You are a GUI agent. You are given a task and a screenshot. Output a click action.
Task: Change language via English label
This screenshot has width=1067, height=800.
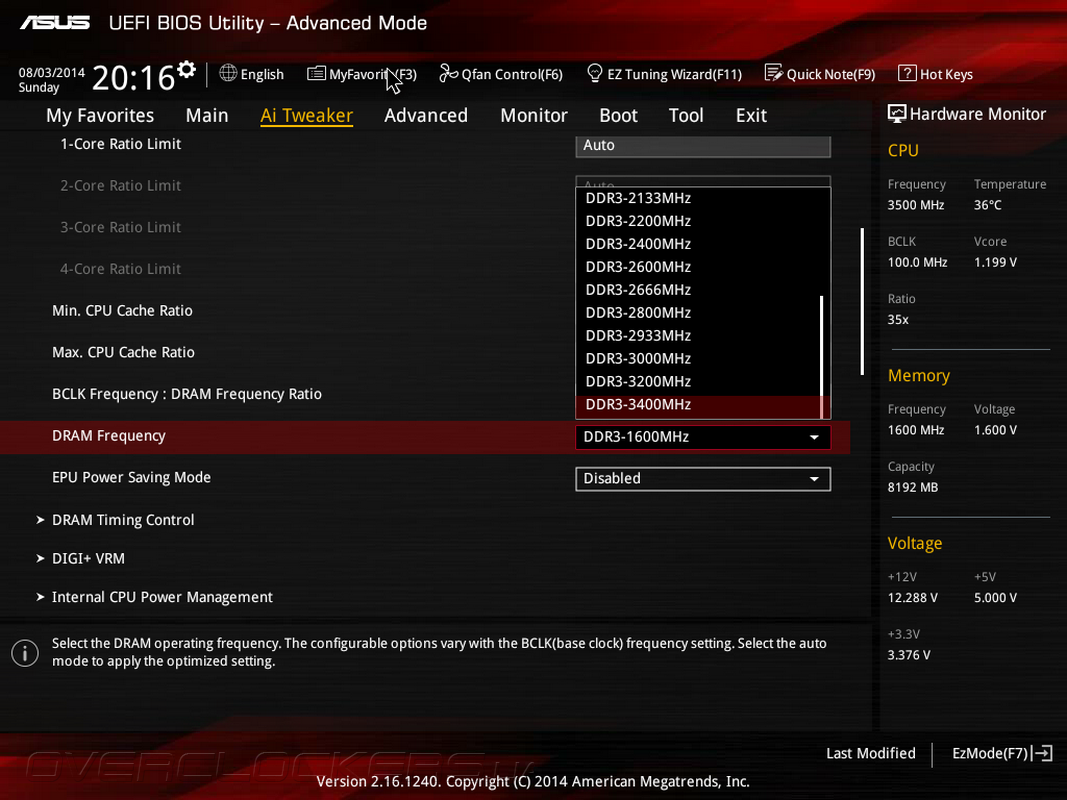262,75
